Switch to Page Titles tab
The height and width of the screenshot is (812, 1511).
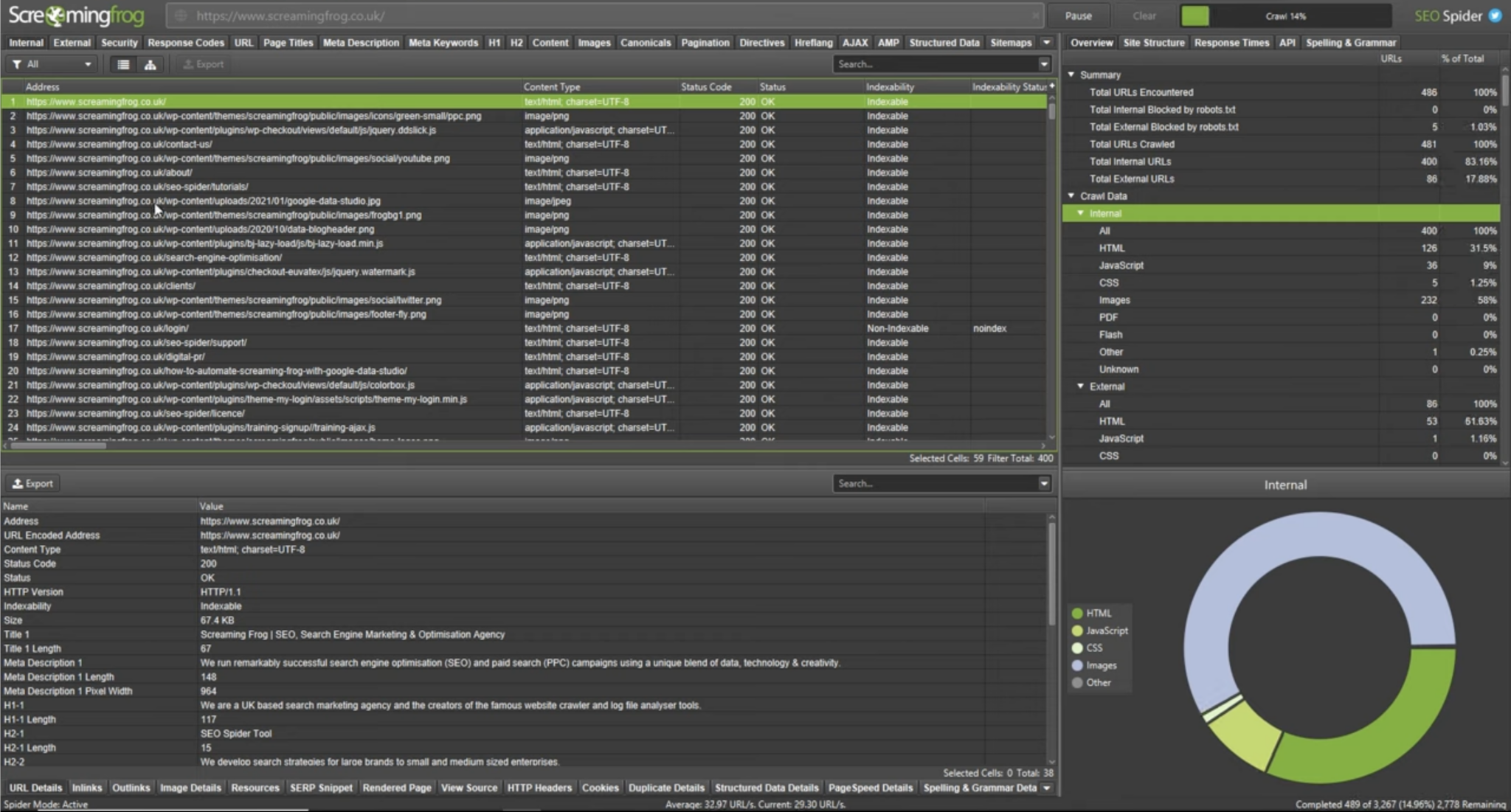(x=288, y=43)
